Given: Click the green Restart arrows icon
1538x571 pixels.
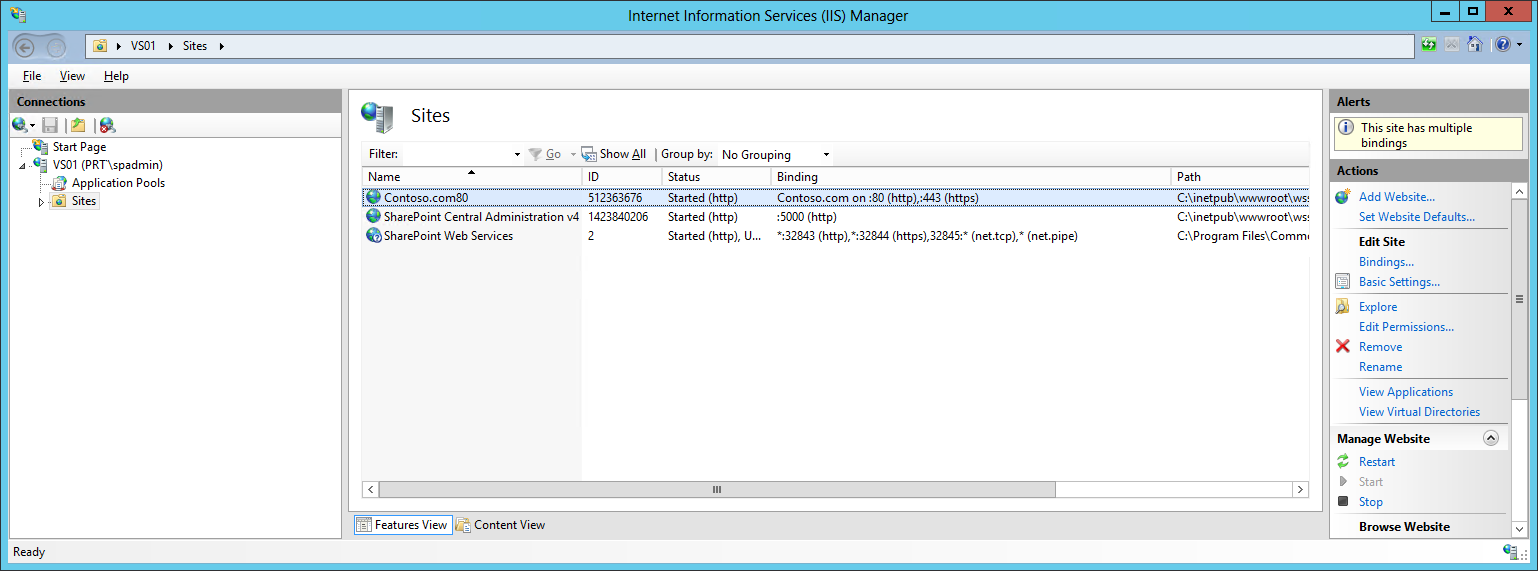Looking at the screenshot, I should 1343,462.
